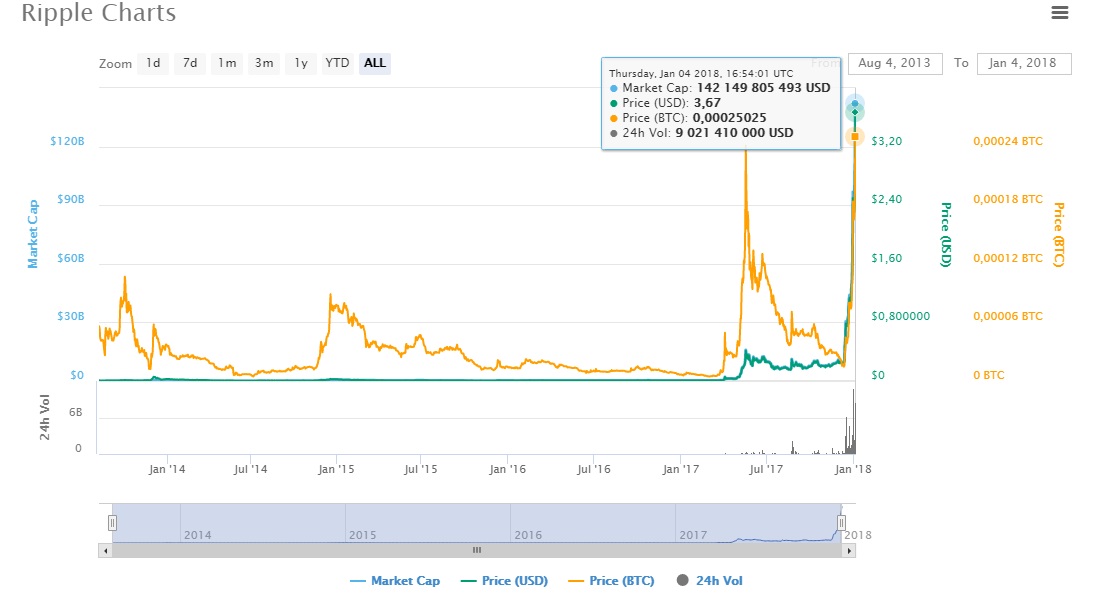The width and height of the screenshot is (1101, 594).
Task: Click the To date field Jan 4, 2018
Action: 1023,63
